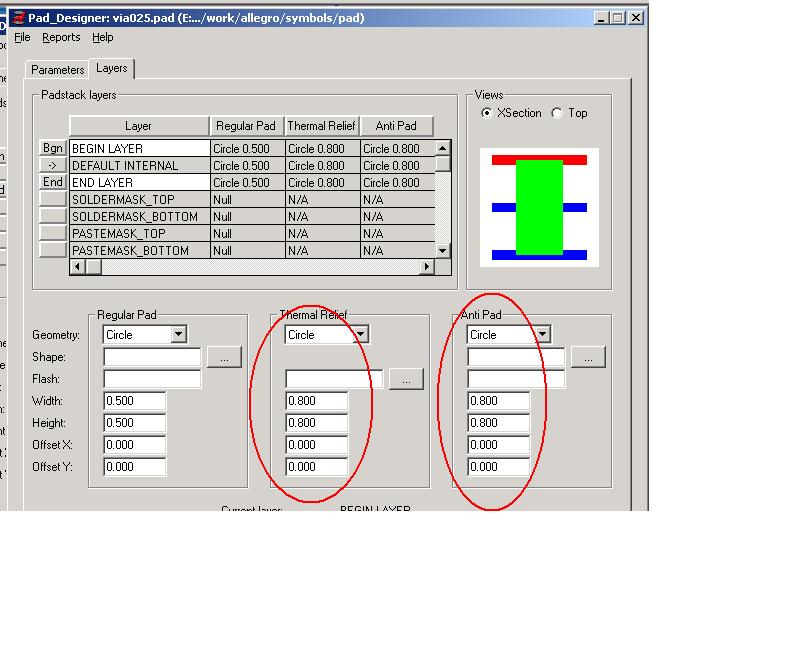Minimize the Pad_Designer window
Screen dimensions: 788x670
pyautogui.click(x=601, y=18)
